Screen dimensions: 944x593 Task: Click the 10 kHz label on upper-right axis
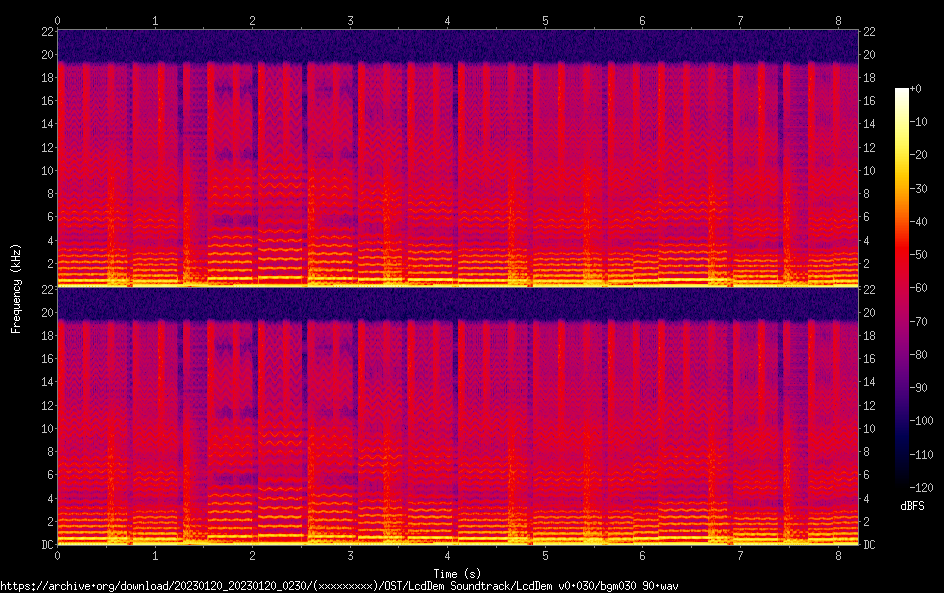pyautogui.click(x=870, y=170)
